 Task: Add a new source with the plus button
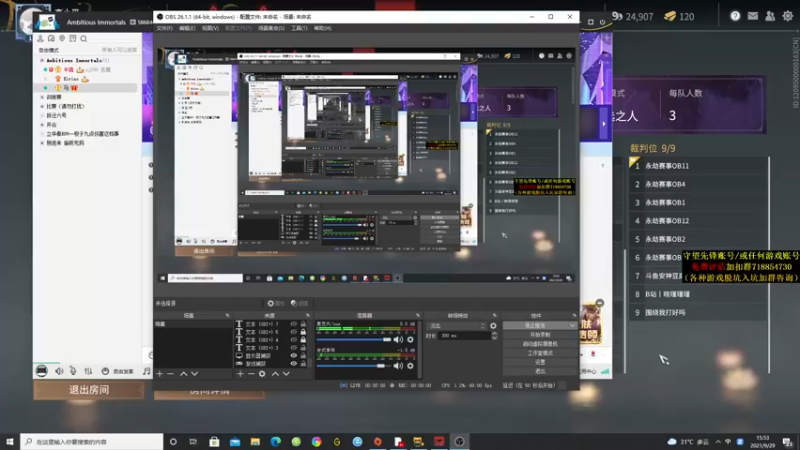[x=240, y=374]
